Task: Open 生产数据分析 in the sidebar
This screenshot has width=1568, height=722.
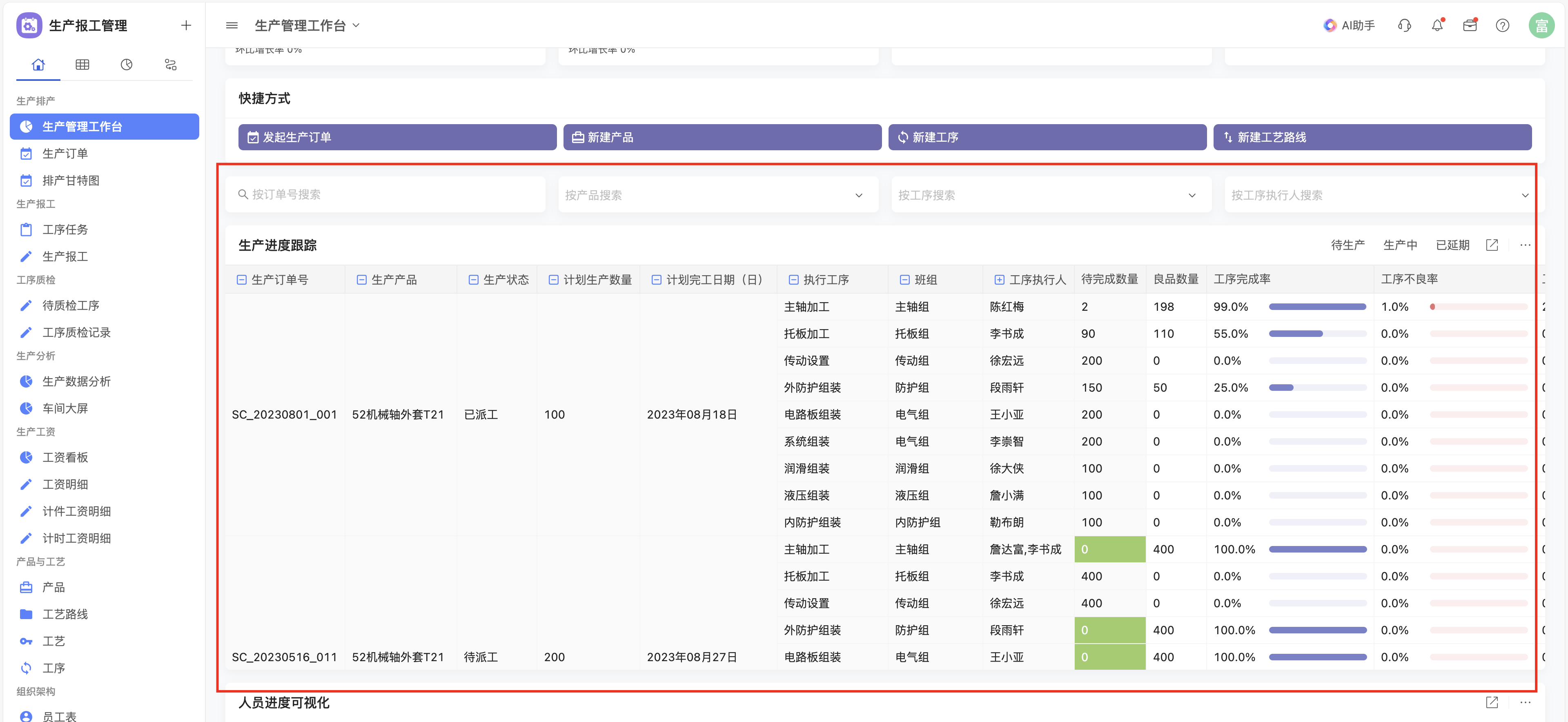Action: pos(105,381)
